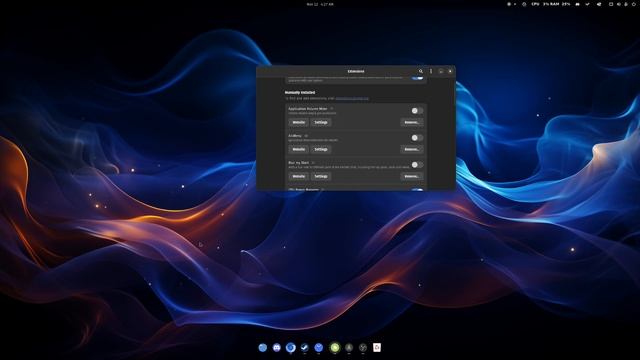
Task: Open the Extensions three-dot main menu
Action: point(431,71)
